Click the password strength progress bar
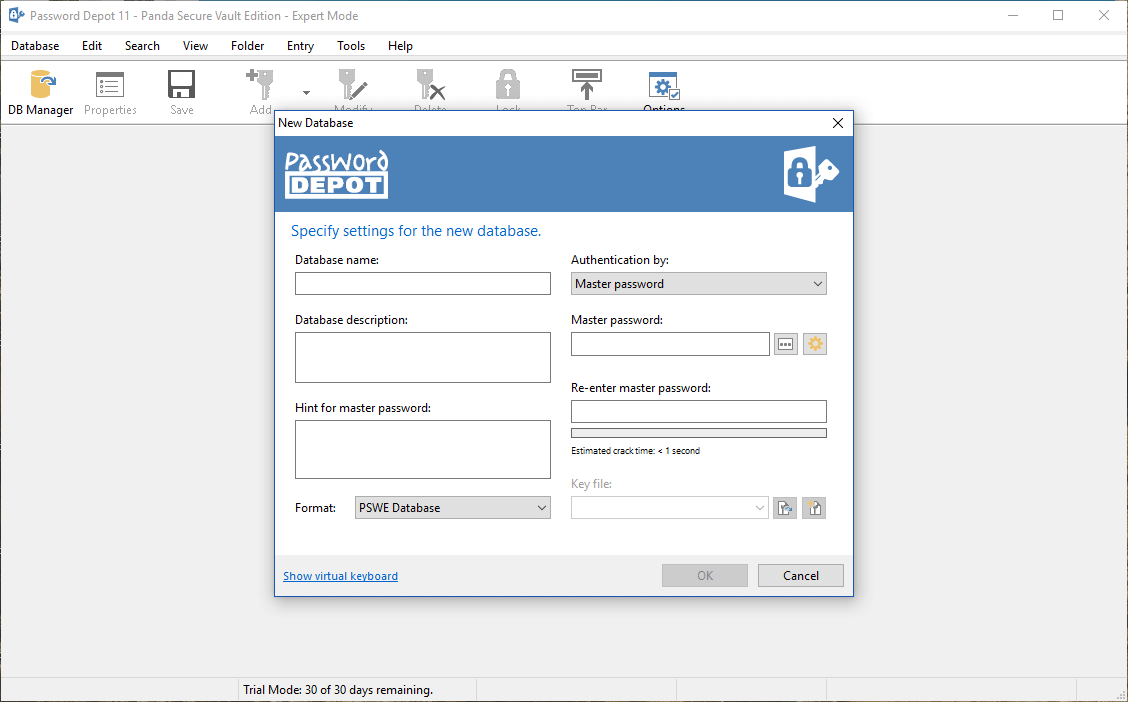 click(699, 433)
